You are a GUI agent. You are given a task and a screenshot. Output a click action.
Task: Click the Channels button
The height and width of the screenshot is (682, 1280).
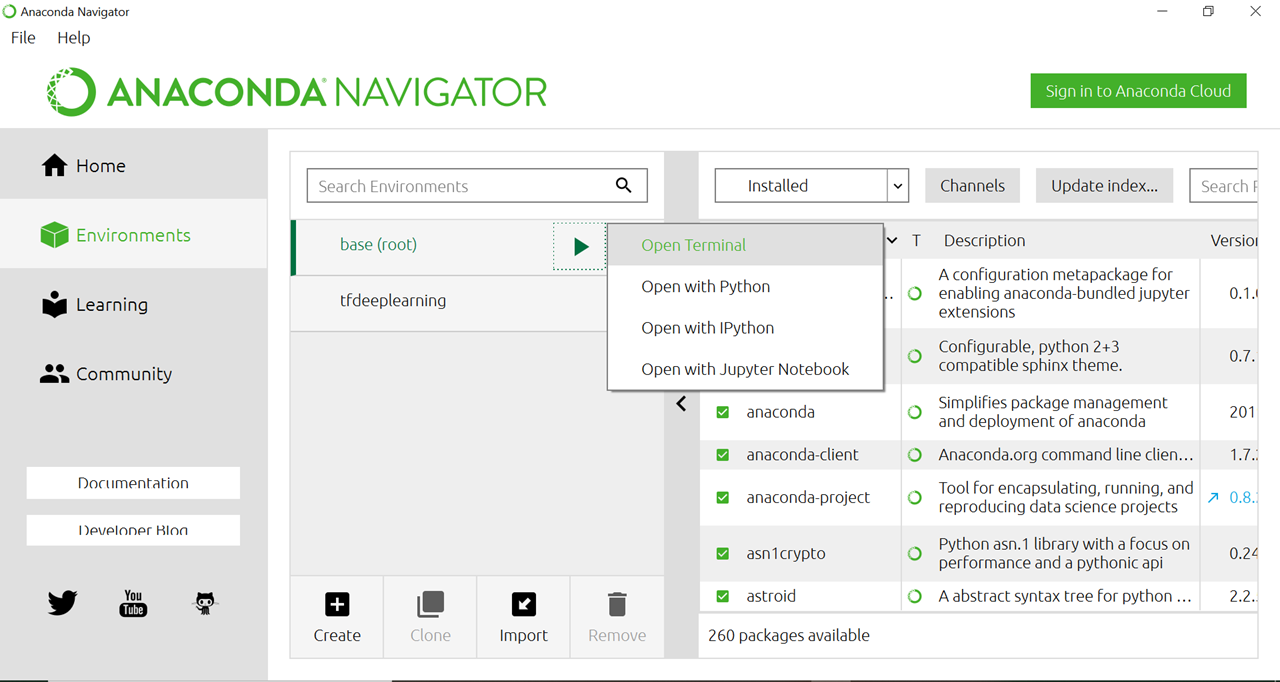pyautogui.click(x=972, y=185)
